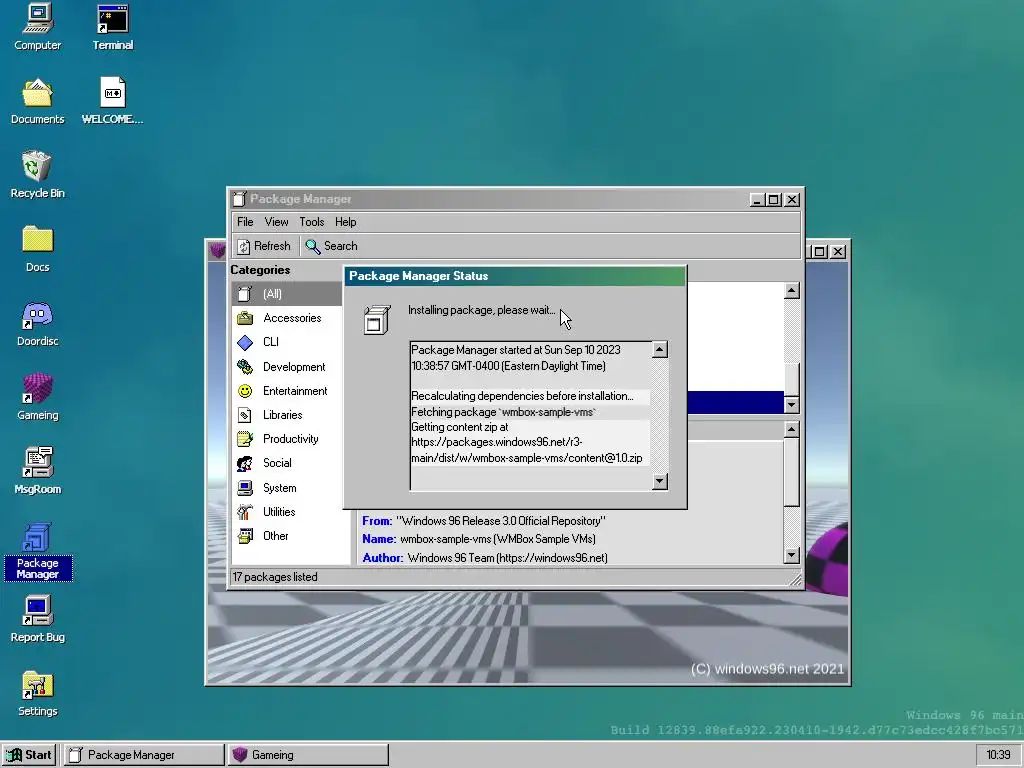Click the 'Fetching package' log line
Screen dimensions: 1024x768
click(504, 412)
